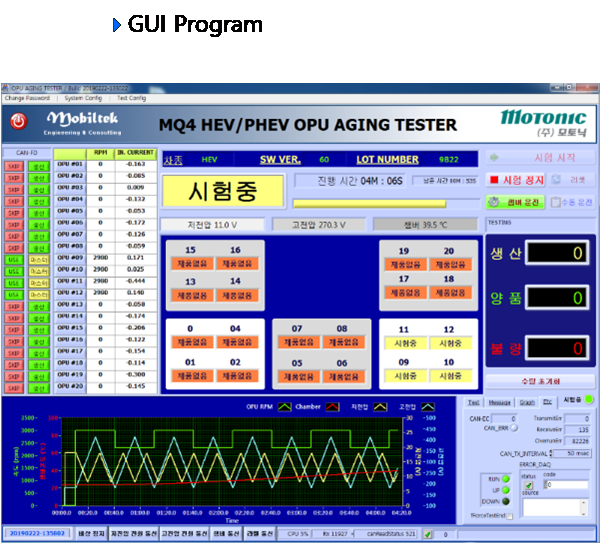This screenshot has width=601, height=544.
Task: Click the 생산 production count display
Action: pos(557,253)
